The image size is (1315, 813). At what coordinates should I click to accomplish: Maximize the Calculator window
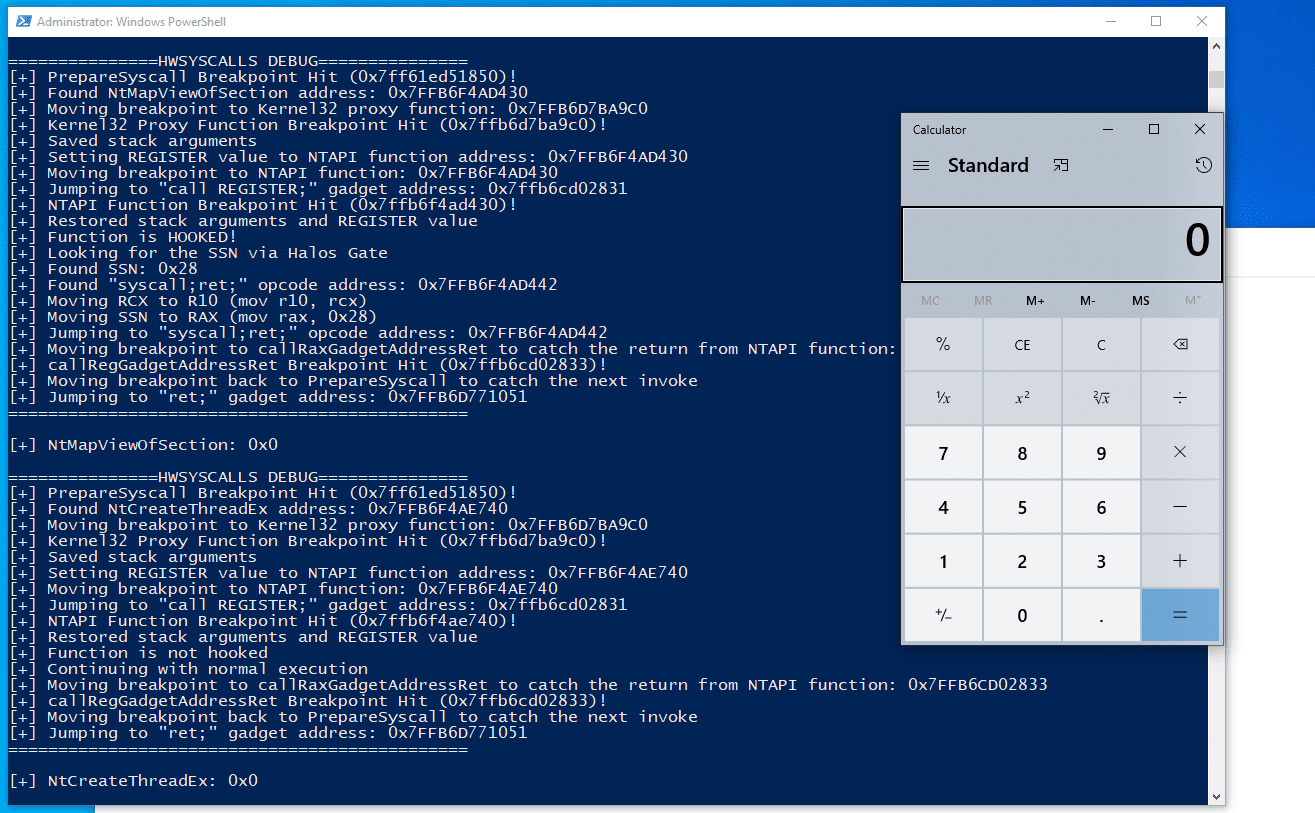(x=1154, y=129)
